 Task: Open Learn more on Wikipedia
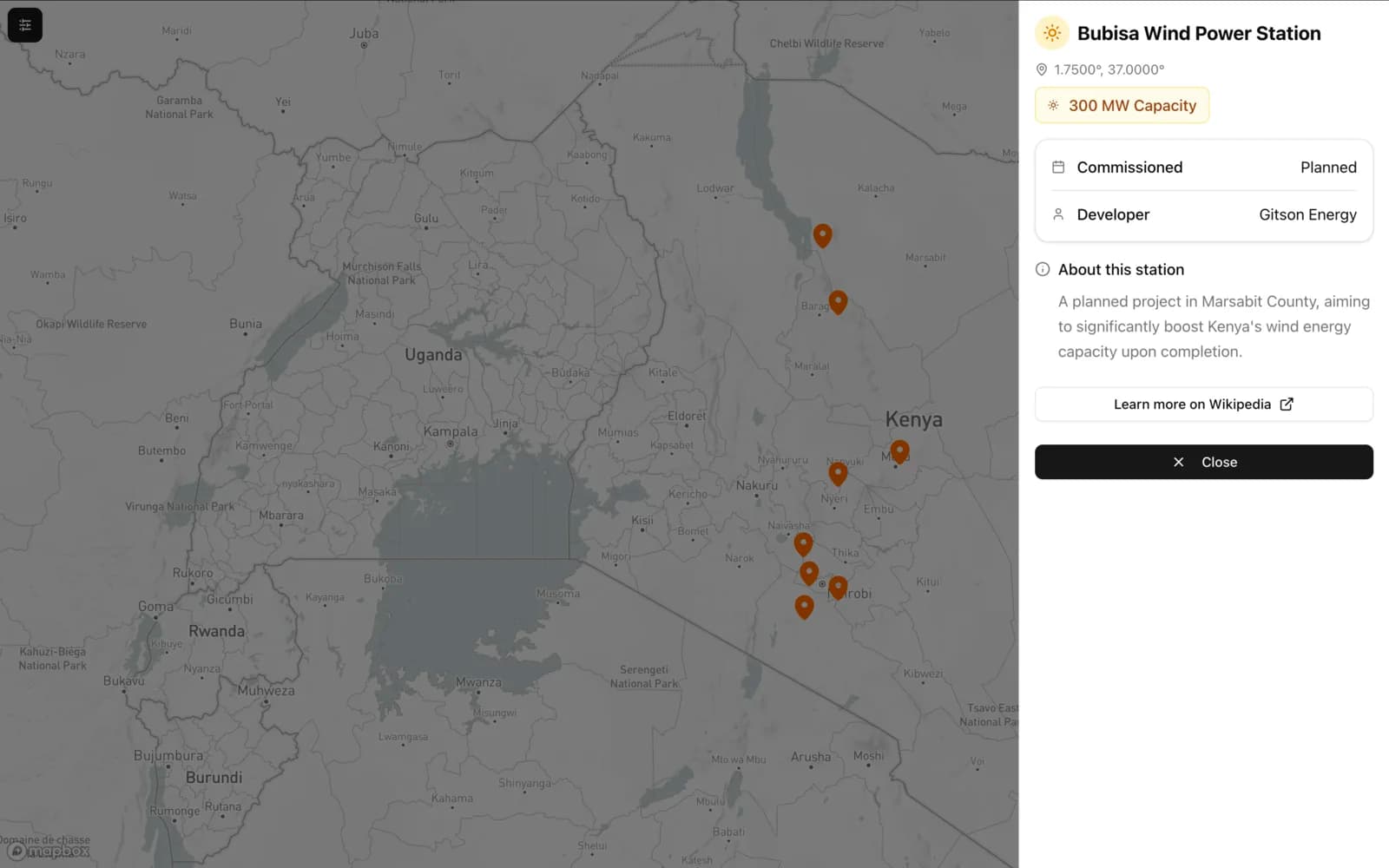point(1204,404)
